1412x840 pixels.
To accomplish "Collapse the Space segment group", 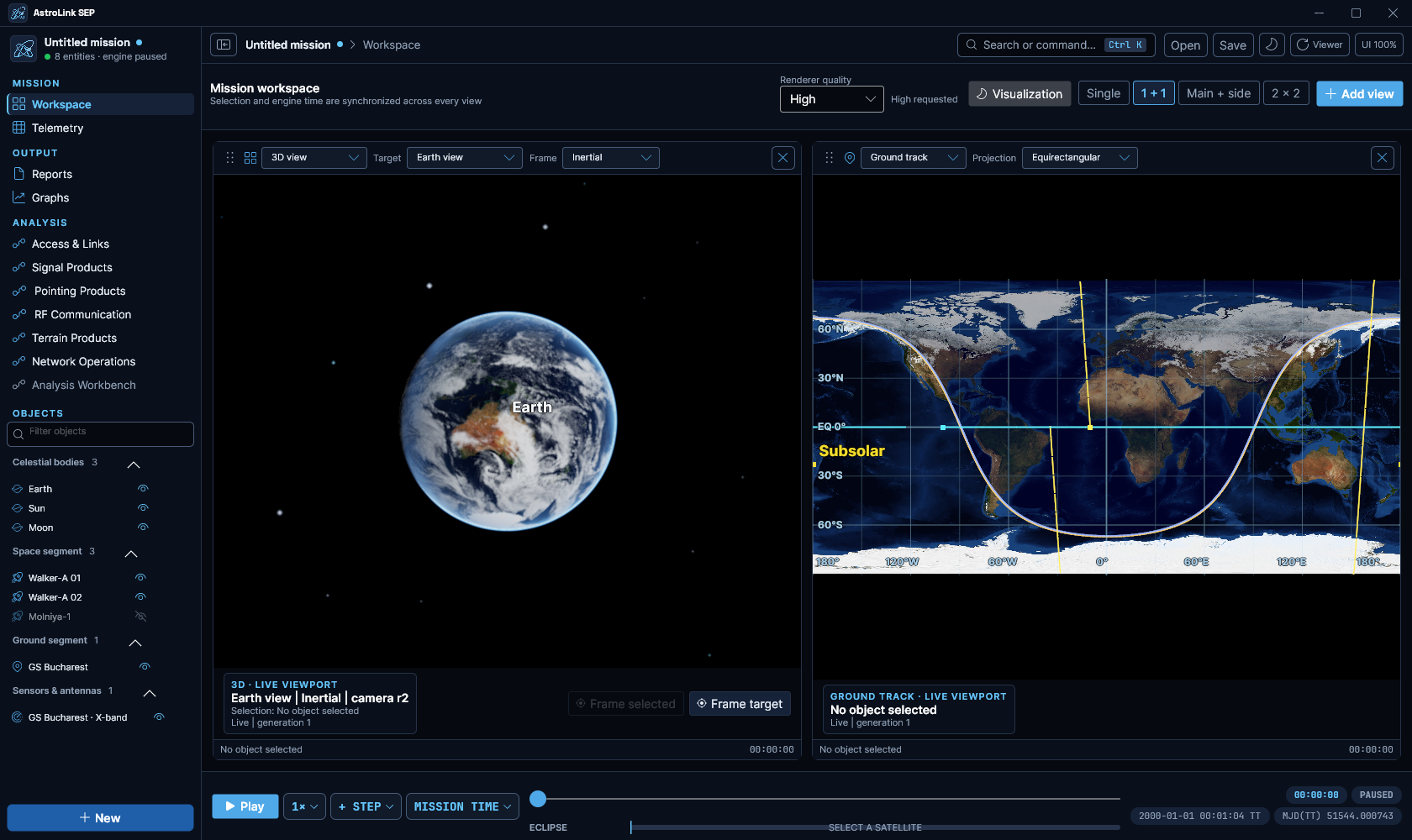I will [x=131, y=554].
